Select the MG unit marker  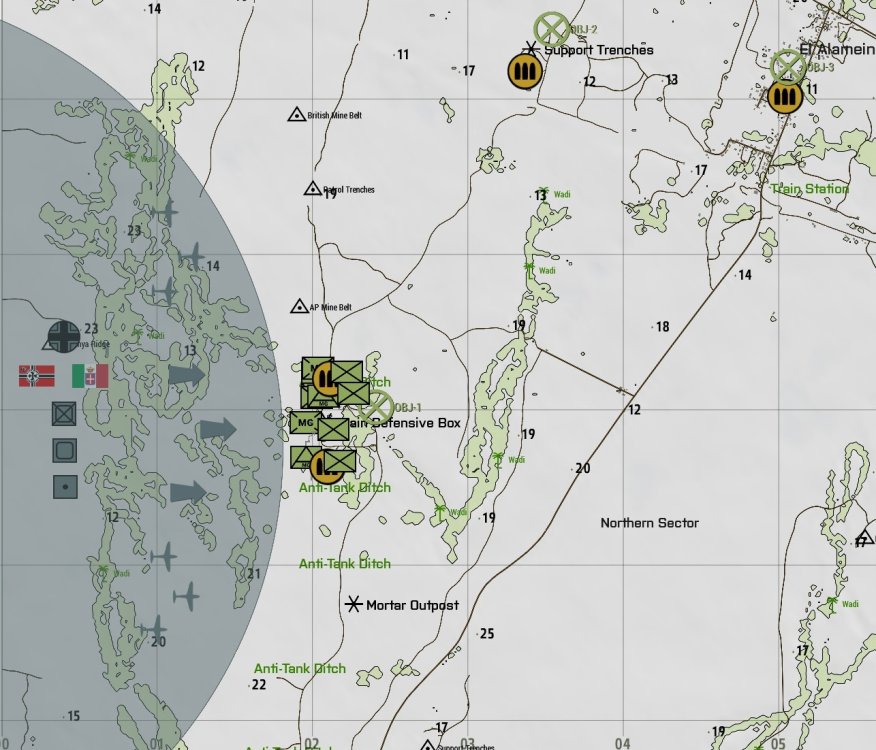tap(304, 423)
